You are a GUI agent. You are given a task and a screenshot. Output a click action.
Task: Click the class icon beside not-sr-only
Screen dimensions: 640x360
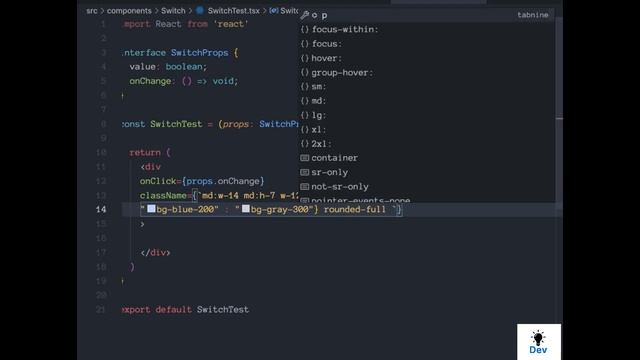tap(304, 187)
